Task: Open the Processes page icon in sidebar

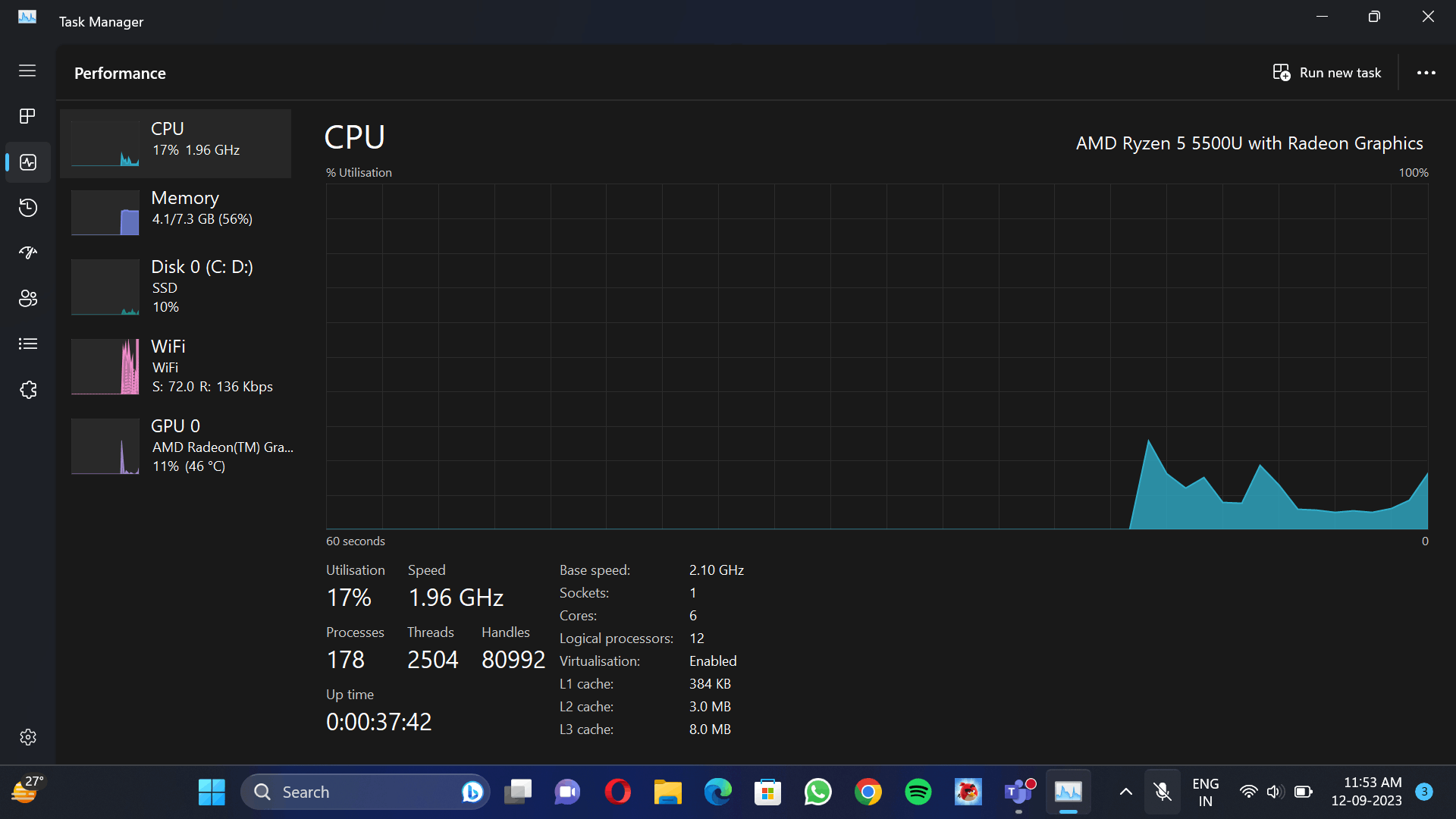Action: [x=27, y=116]
